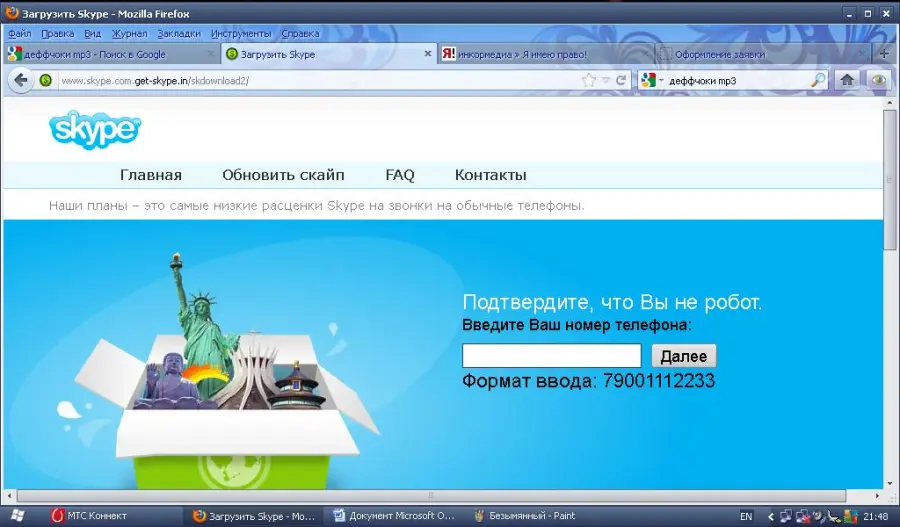Open the Инструменты menu
This screenshot has width=900, height=527.
coord(240,34)
